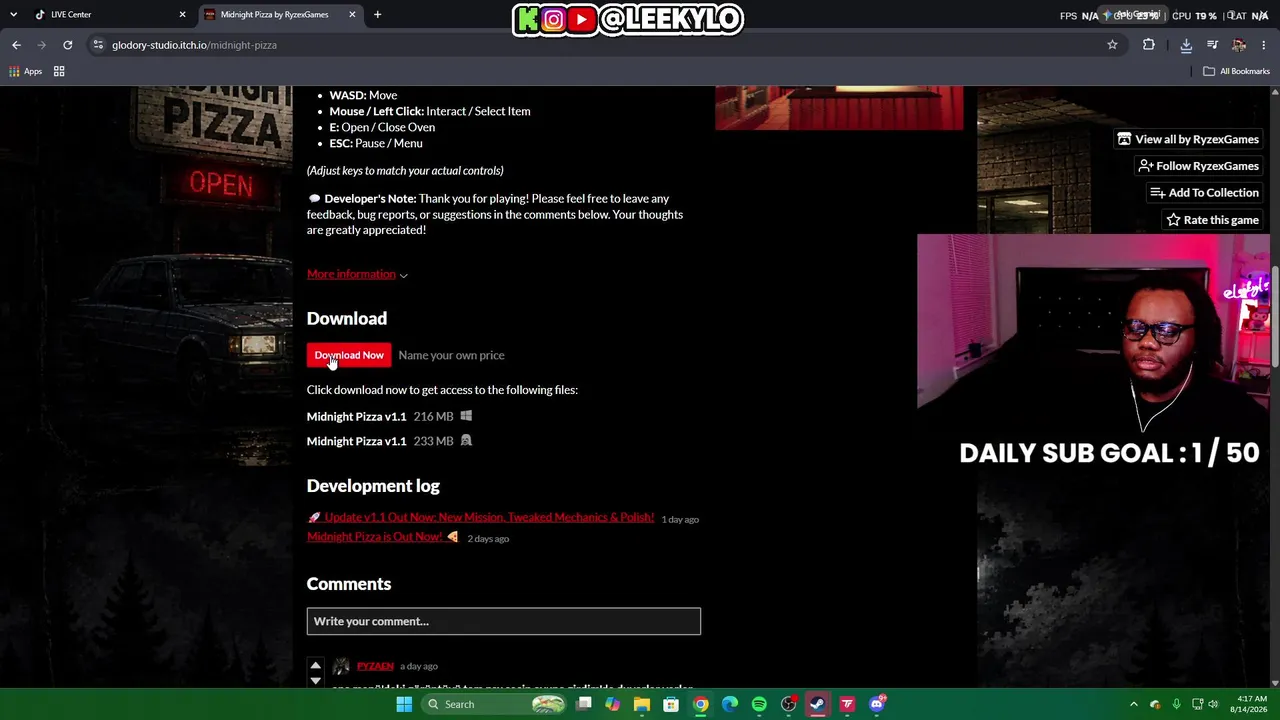Open the tab search dropdown arrow
1280x720 pixels.
pos(13,15)
